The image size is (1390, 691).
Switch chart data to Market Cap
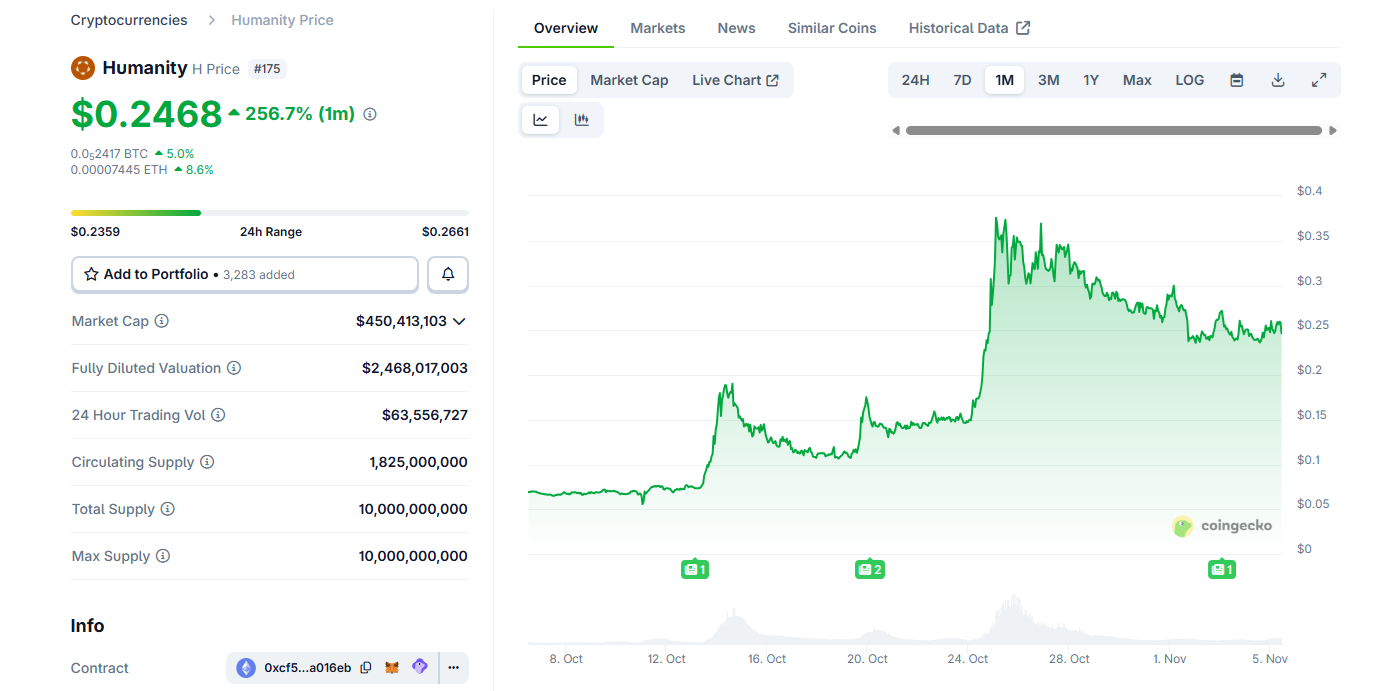(629, 80)
